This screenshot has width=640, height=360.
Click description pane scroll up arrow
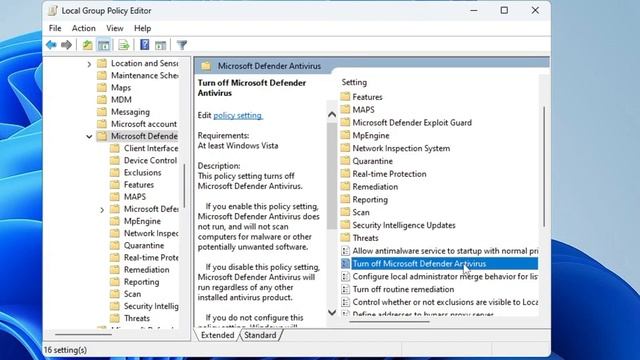pyautogui.click(x=332, y=115)
